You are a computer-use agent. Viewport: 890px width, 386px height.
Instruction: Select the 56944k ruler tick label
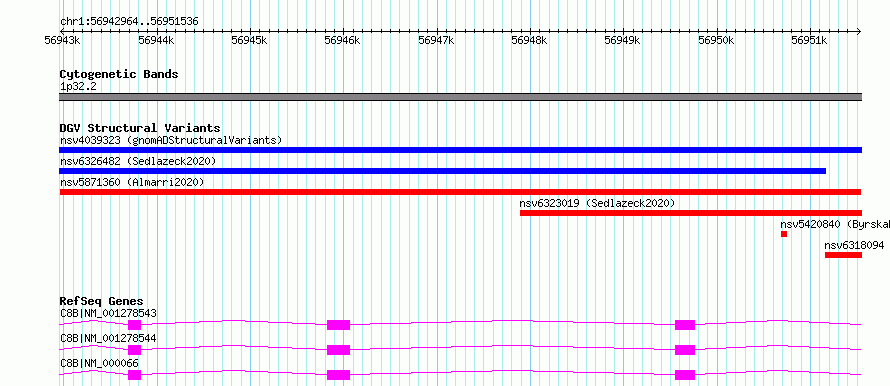pyautogui.click(x=156, y=40)
